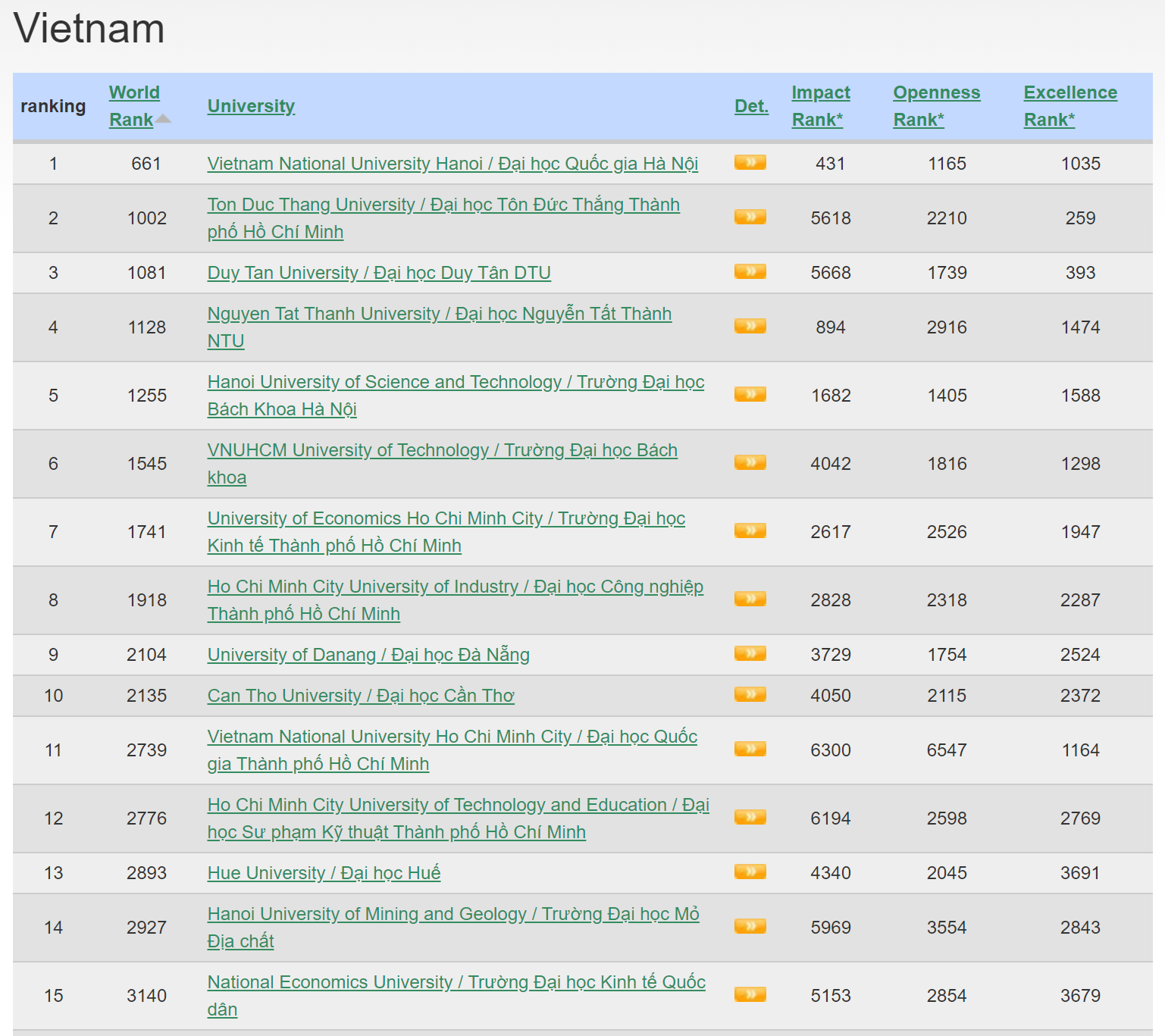Expand details for VNUHCM University of Technology
This screenshot has width=1165, height=1036.
click(x=750, y=463)
